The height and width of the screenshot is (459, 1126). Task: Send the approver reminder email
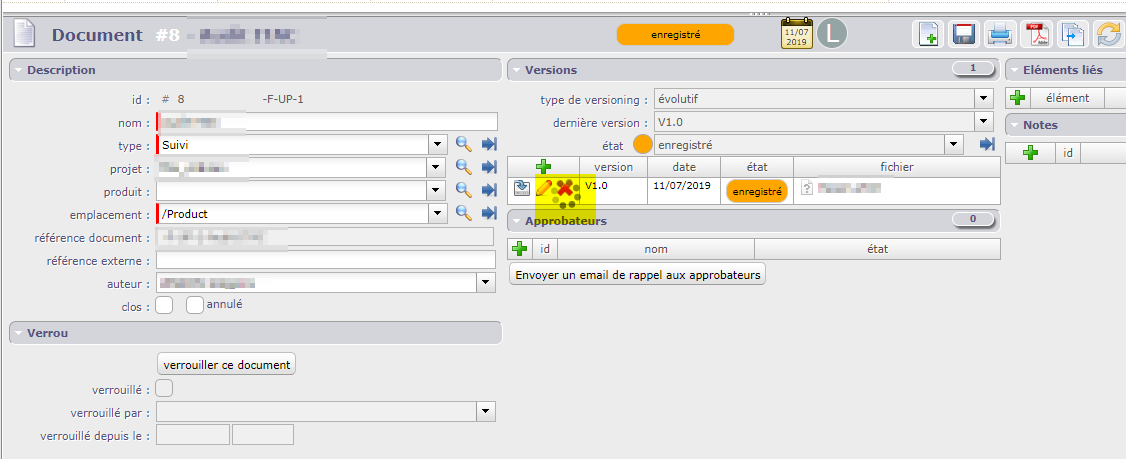tap(637, 275)
